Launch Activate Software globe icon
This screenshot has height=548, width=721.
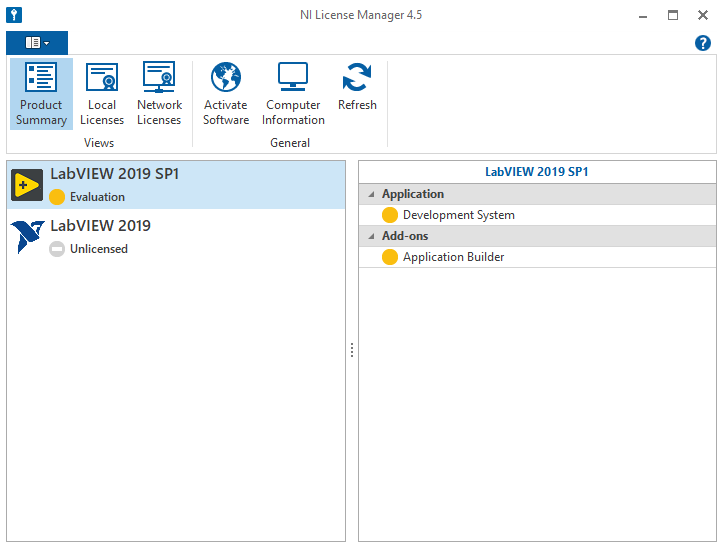click(x=226, y=77)
